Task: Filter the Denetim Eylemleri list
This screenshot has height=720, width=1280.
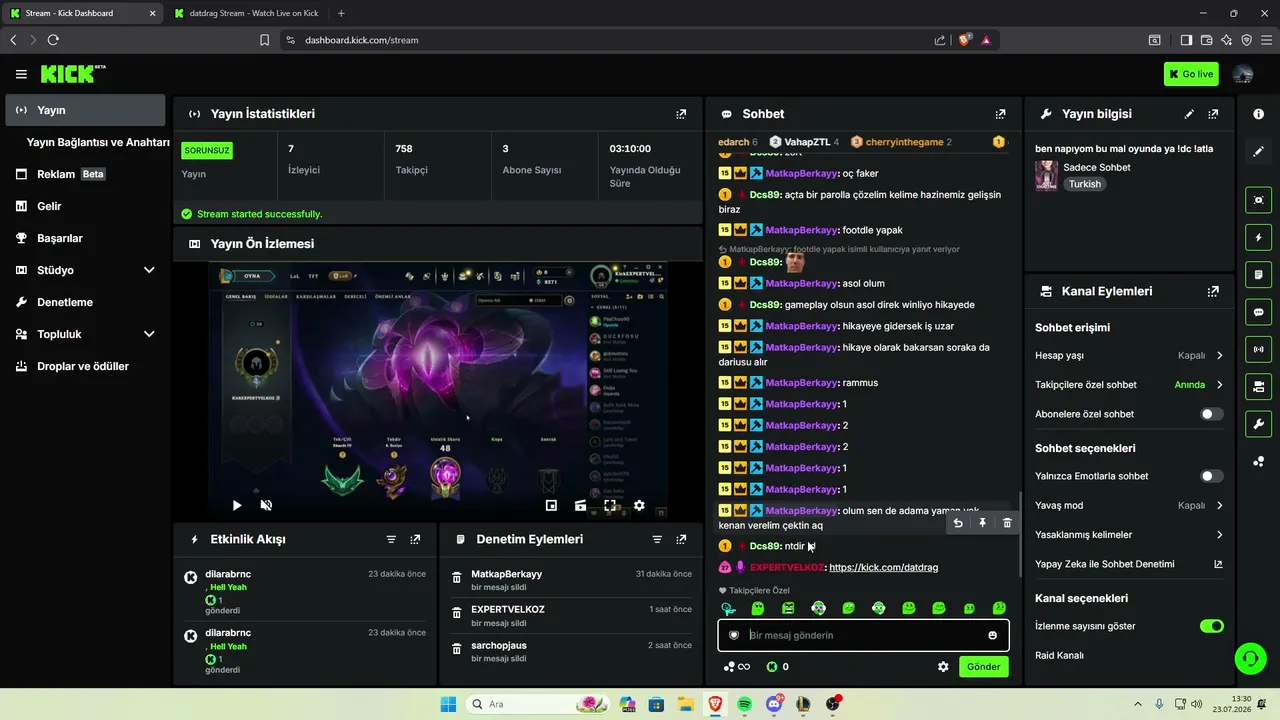Action: [657, 539]
